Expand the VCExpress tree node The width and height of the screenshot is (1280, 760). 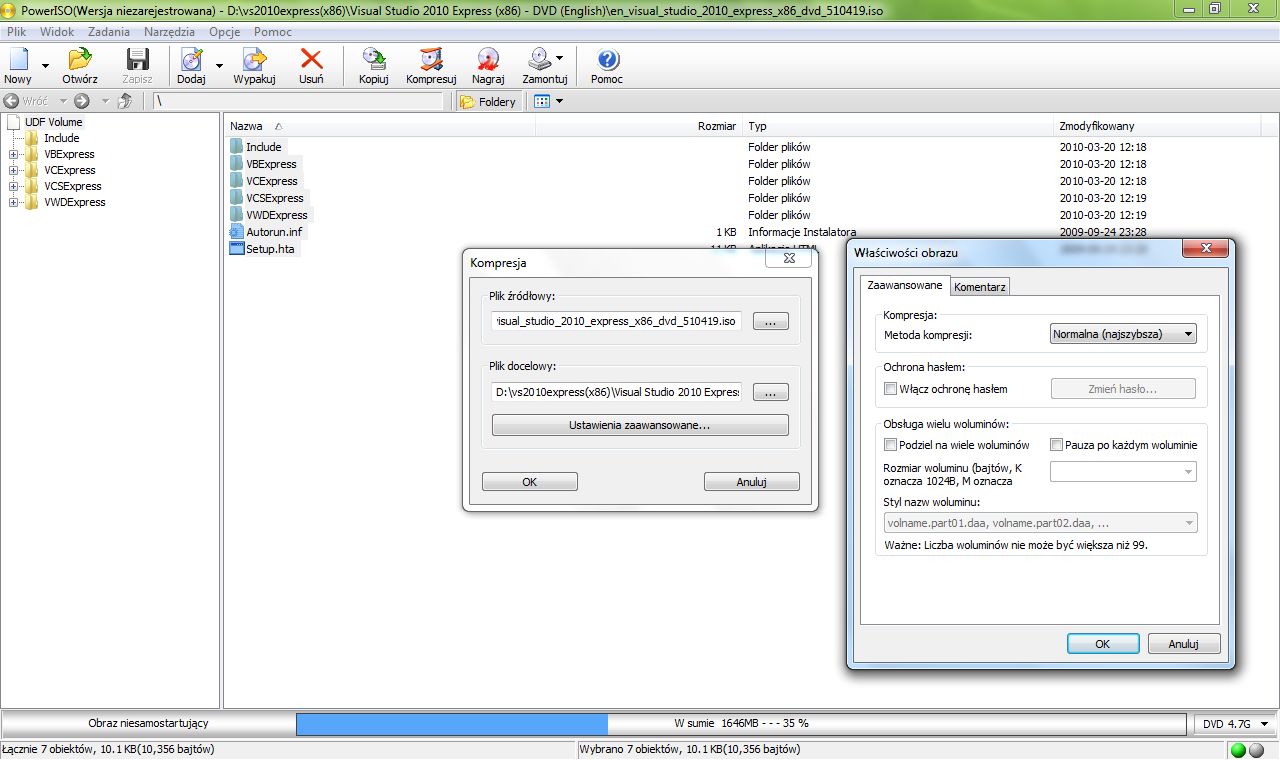13,170
